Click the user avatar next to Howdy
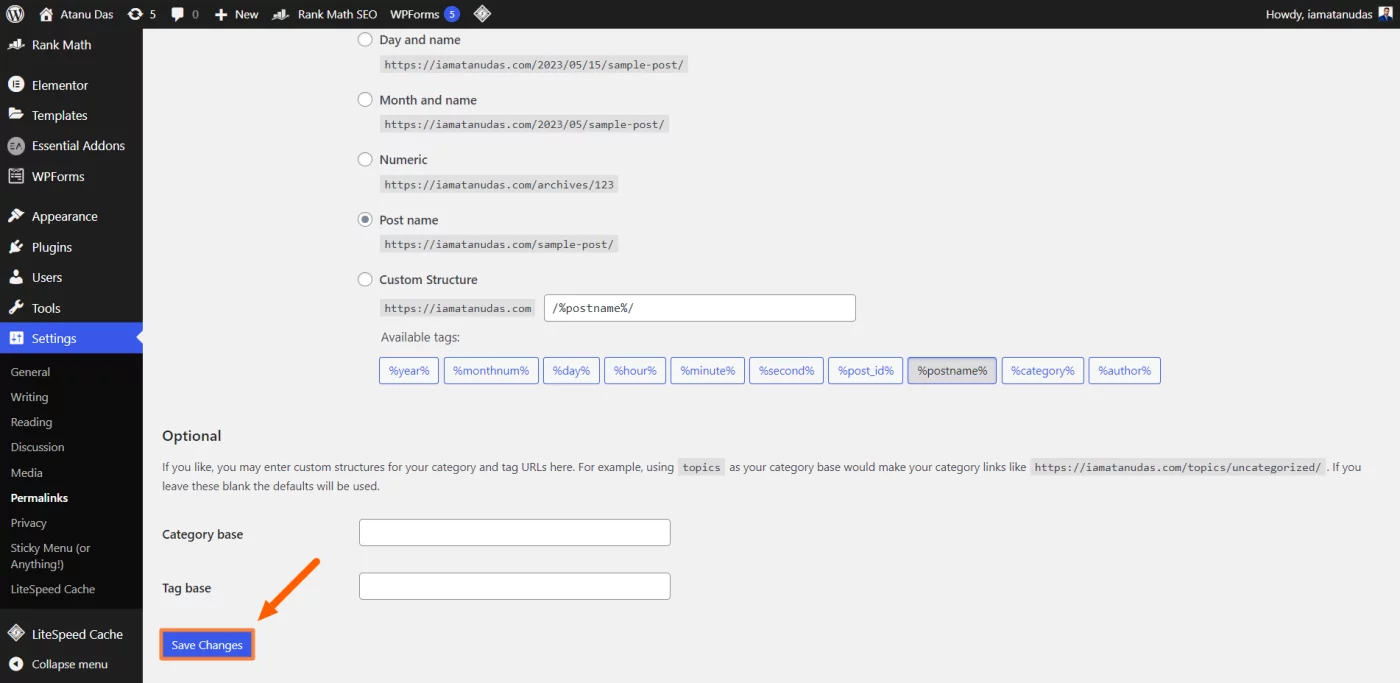Screen dimensions: 1400x683 pyautogui.click(x=1384, y=14)
